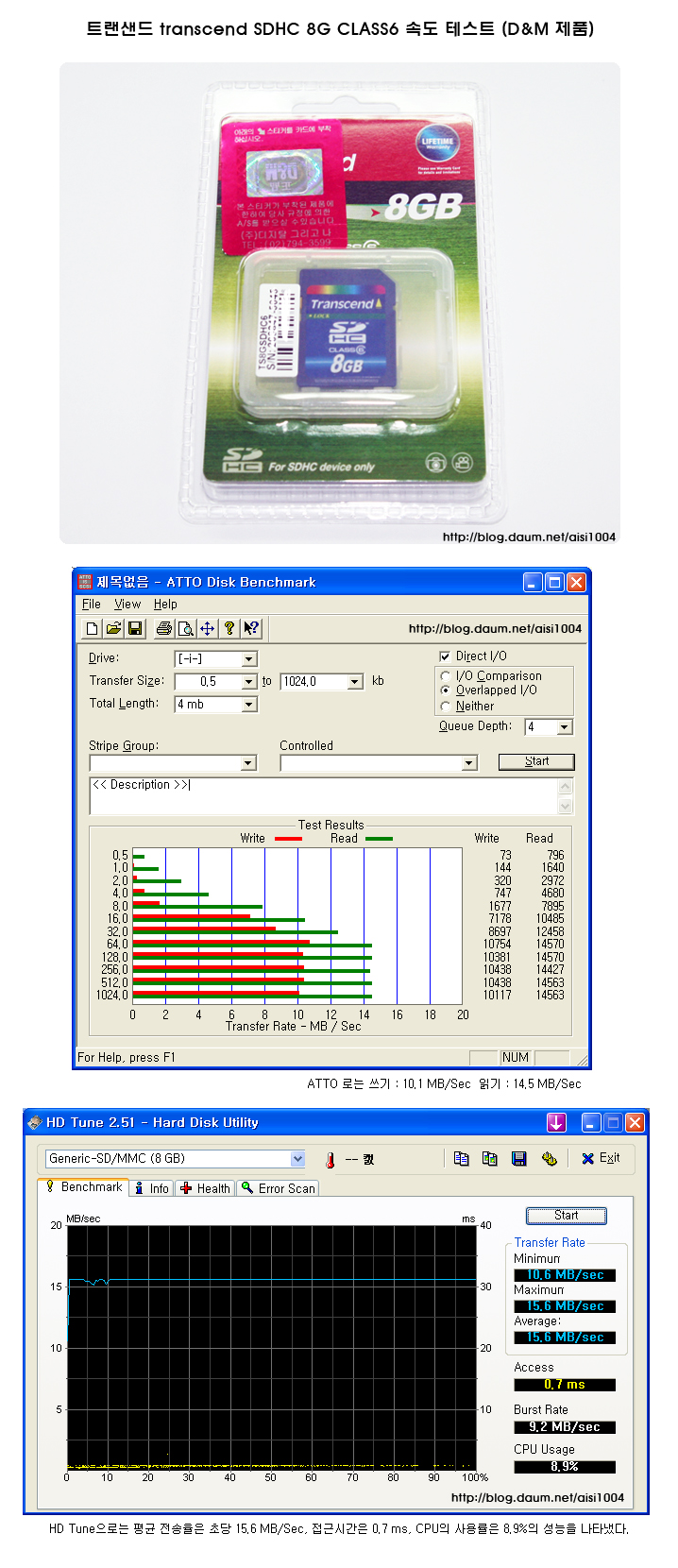Switch to the Info tab in HD Tune
Viewport: 678px width, 1568px height.
pos(151,1189)
